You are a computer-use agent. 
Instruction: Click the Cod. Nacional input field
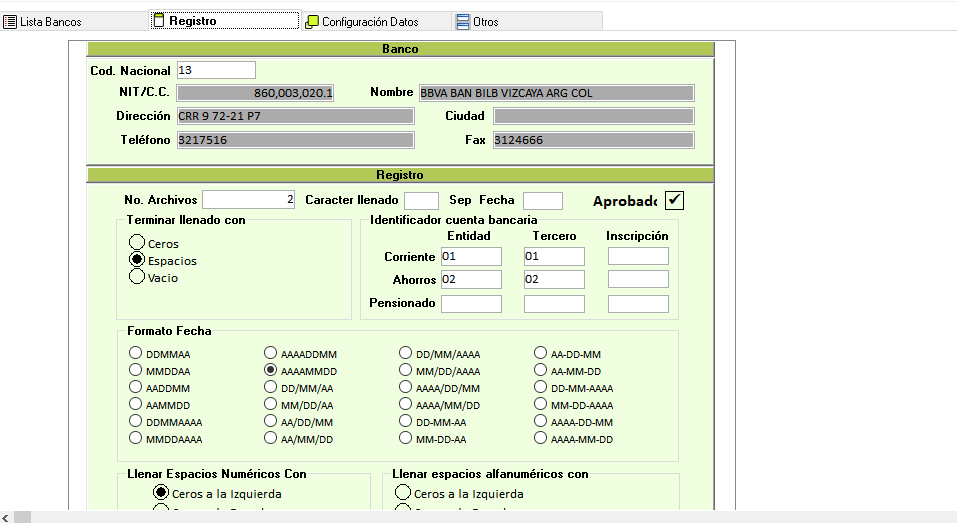click(x=216, y=70)
